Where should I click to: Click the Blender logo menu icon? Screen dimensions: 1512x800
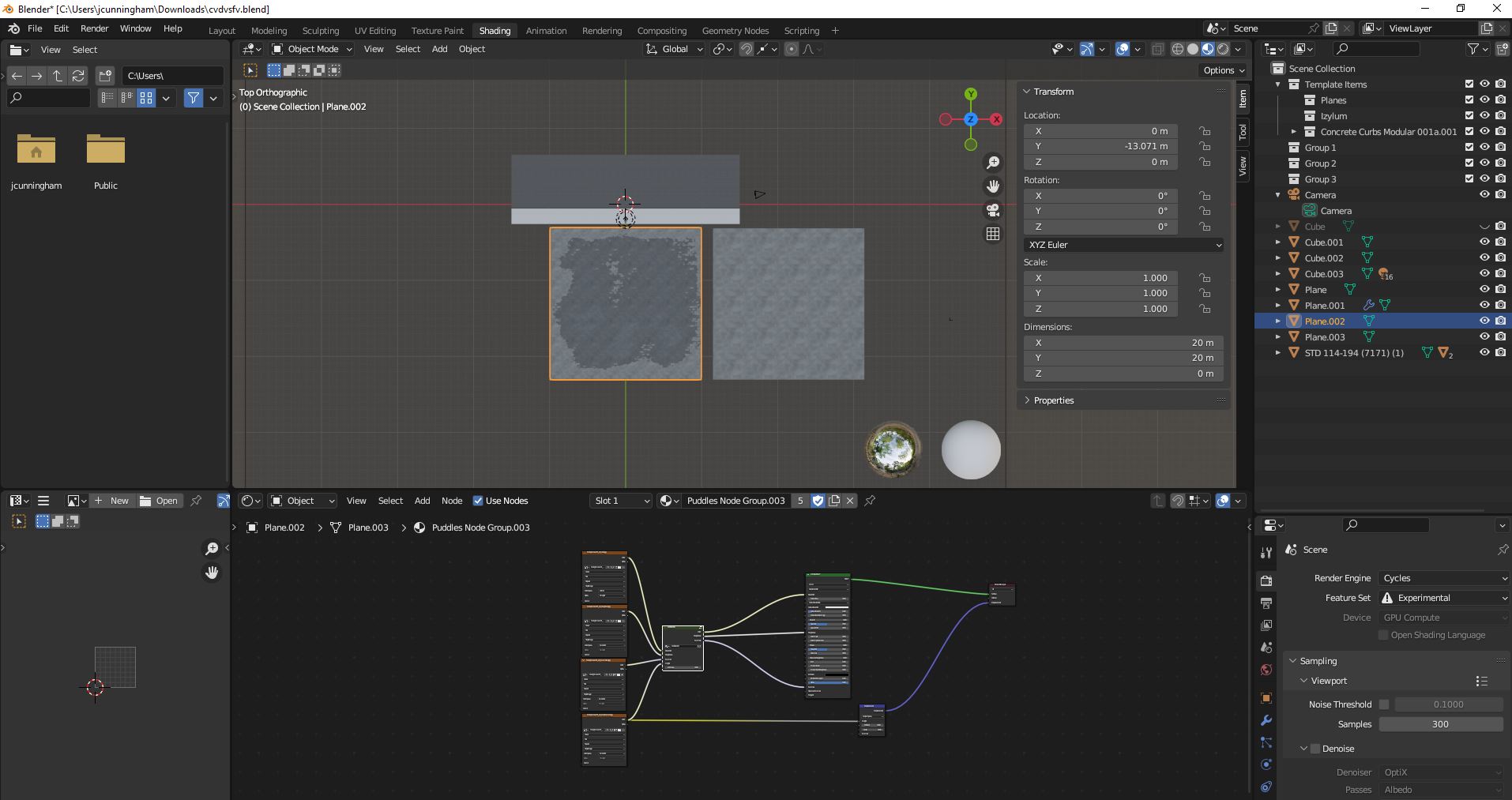pyautogui.click(x=14, y=28)
